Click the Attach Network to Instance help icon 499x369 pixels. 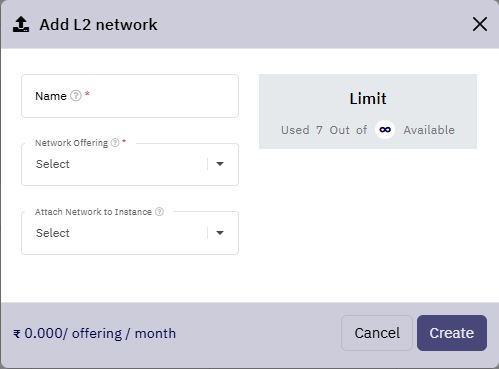160,212
